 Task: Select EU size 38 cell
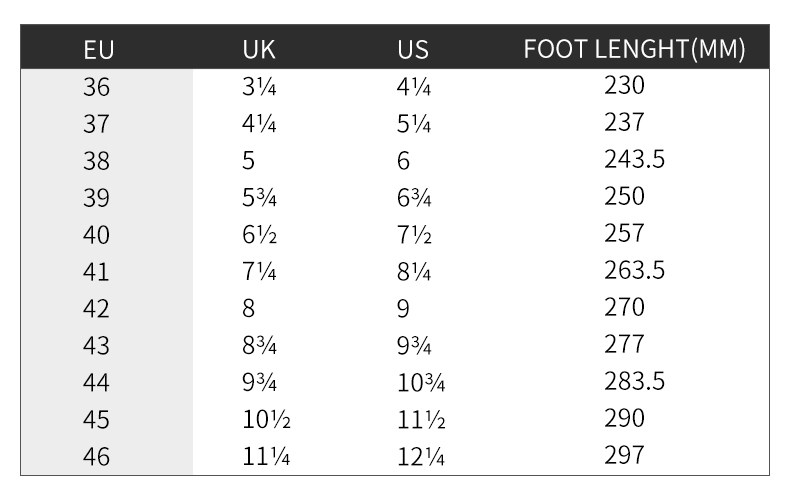point(97,162)
